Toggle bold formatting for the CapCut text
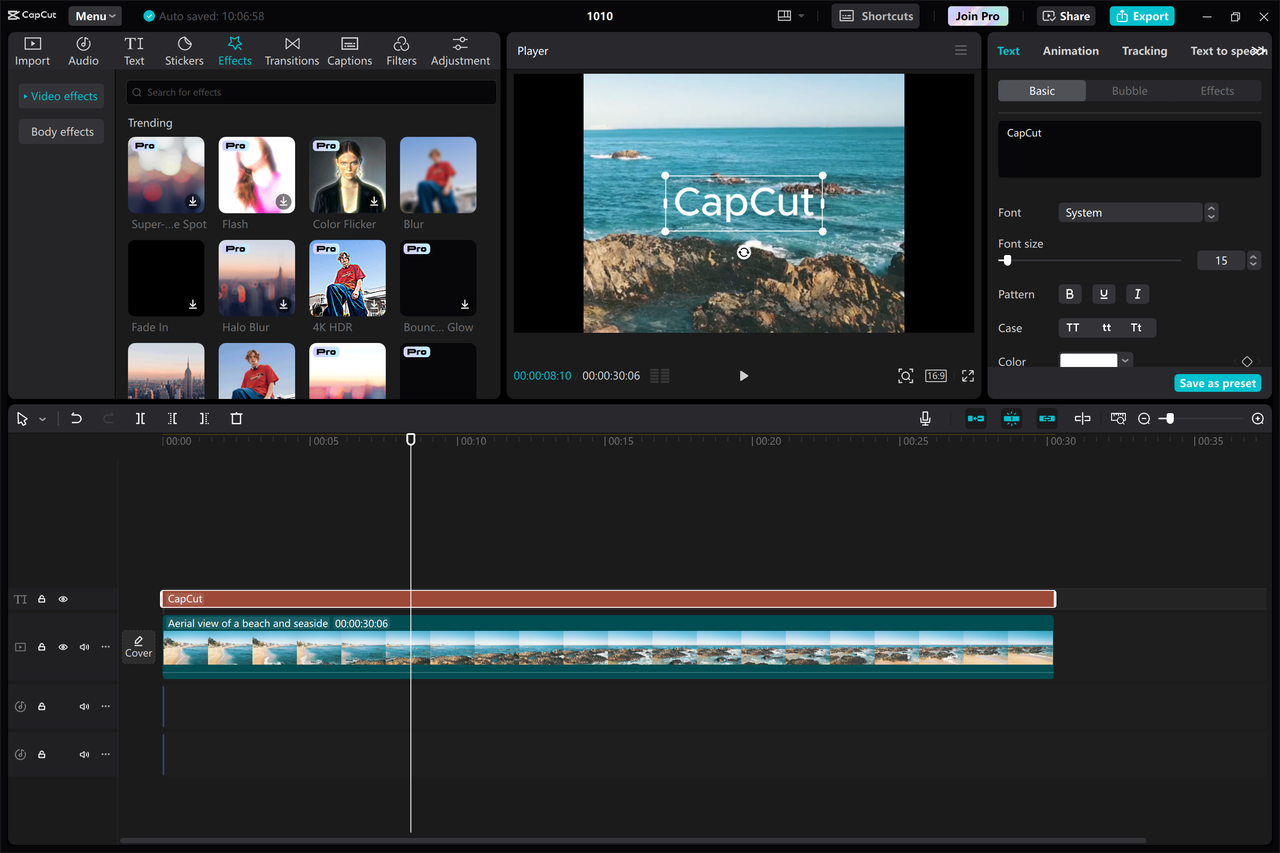 pos(1069,293)
